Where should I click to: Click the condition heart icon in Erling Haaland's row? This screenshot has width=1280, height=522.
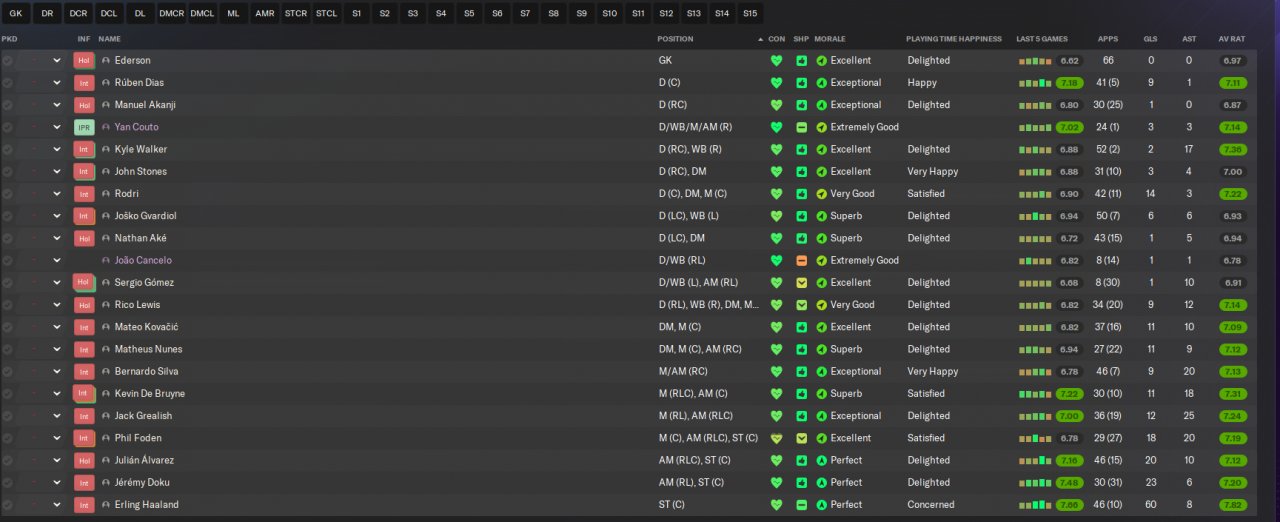click(776, 505)
